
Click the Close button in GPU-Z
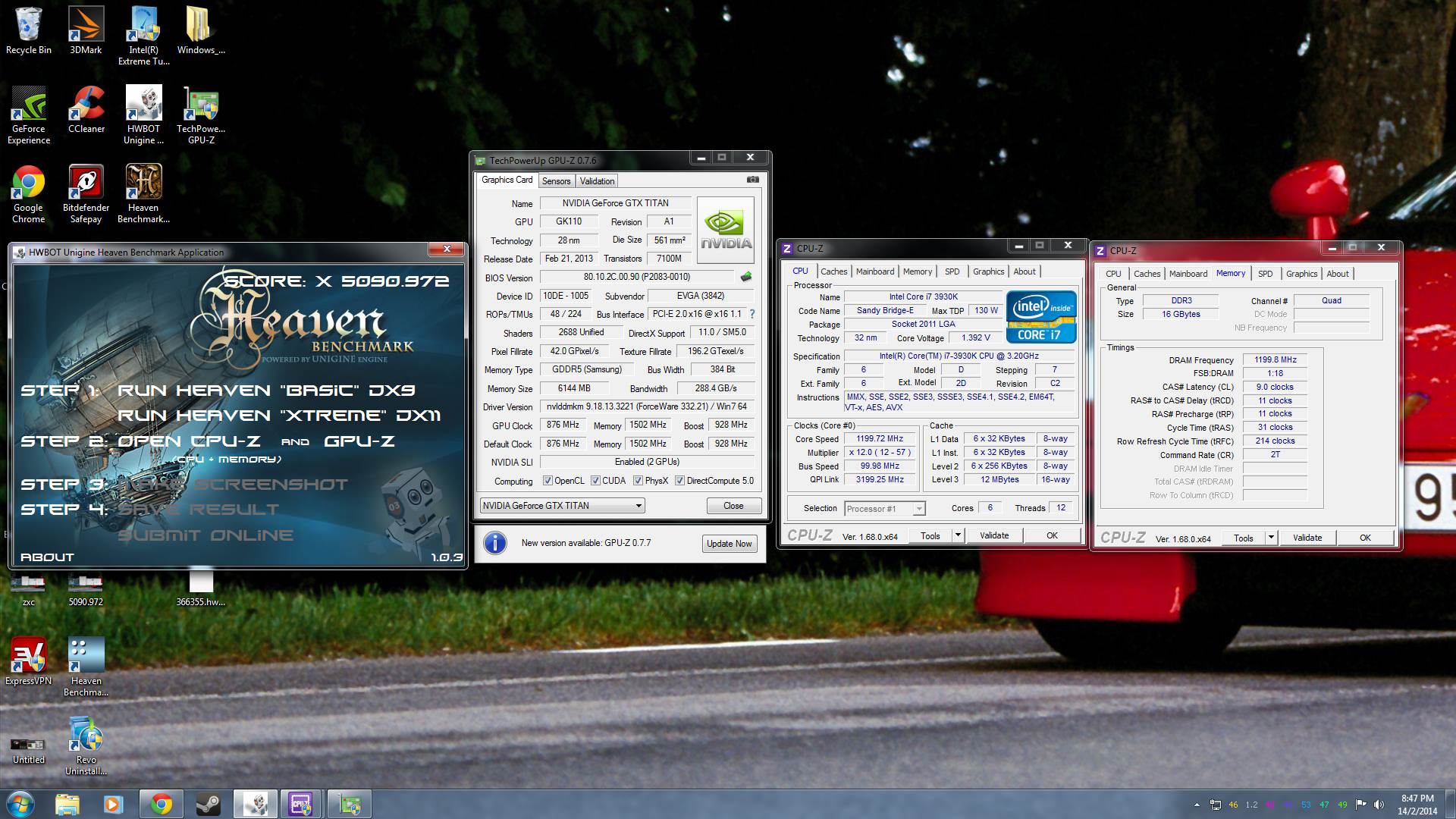(733, 506)
